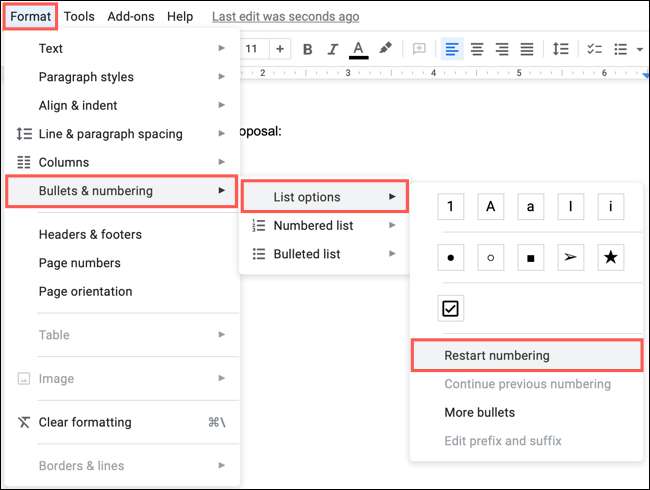Viewport: 650px width, 490px height.
Task: Select the hollow circle bullet style
Action: pos(490,257)
